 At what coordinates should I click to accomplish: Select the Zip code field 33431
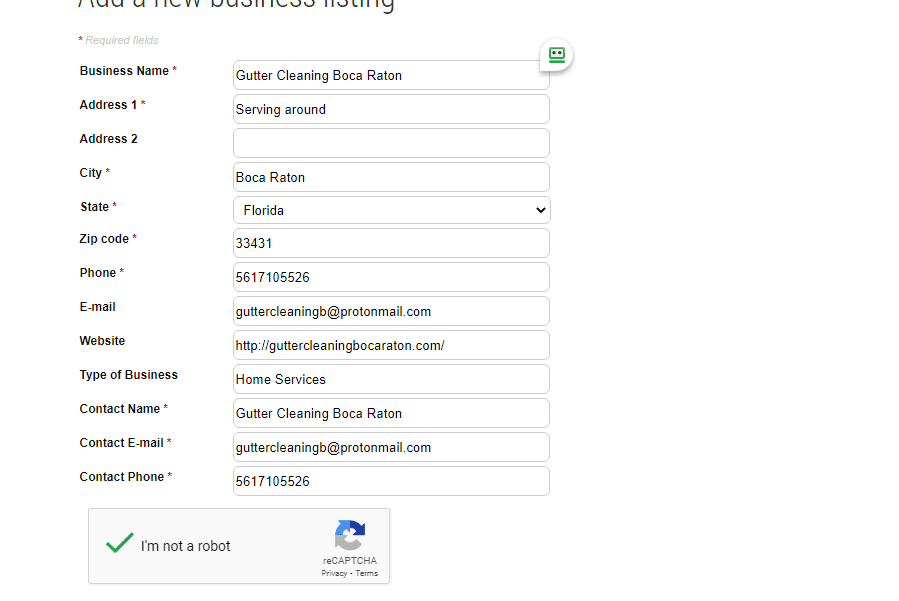coord(391,243)
